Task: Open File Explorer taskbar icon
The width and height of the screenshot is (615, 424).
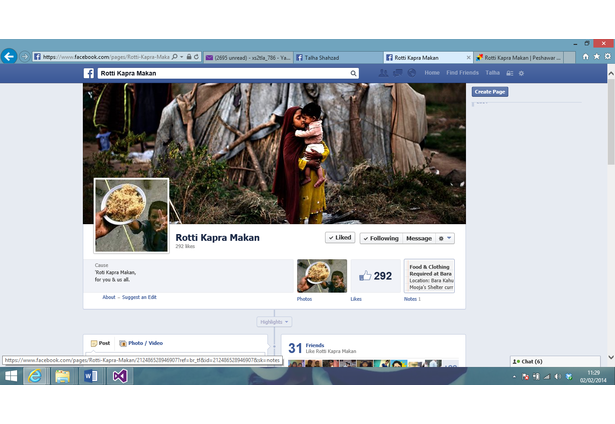Action: point(62,376)
